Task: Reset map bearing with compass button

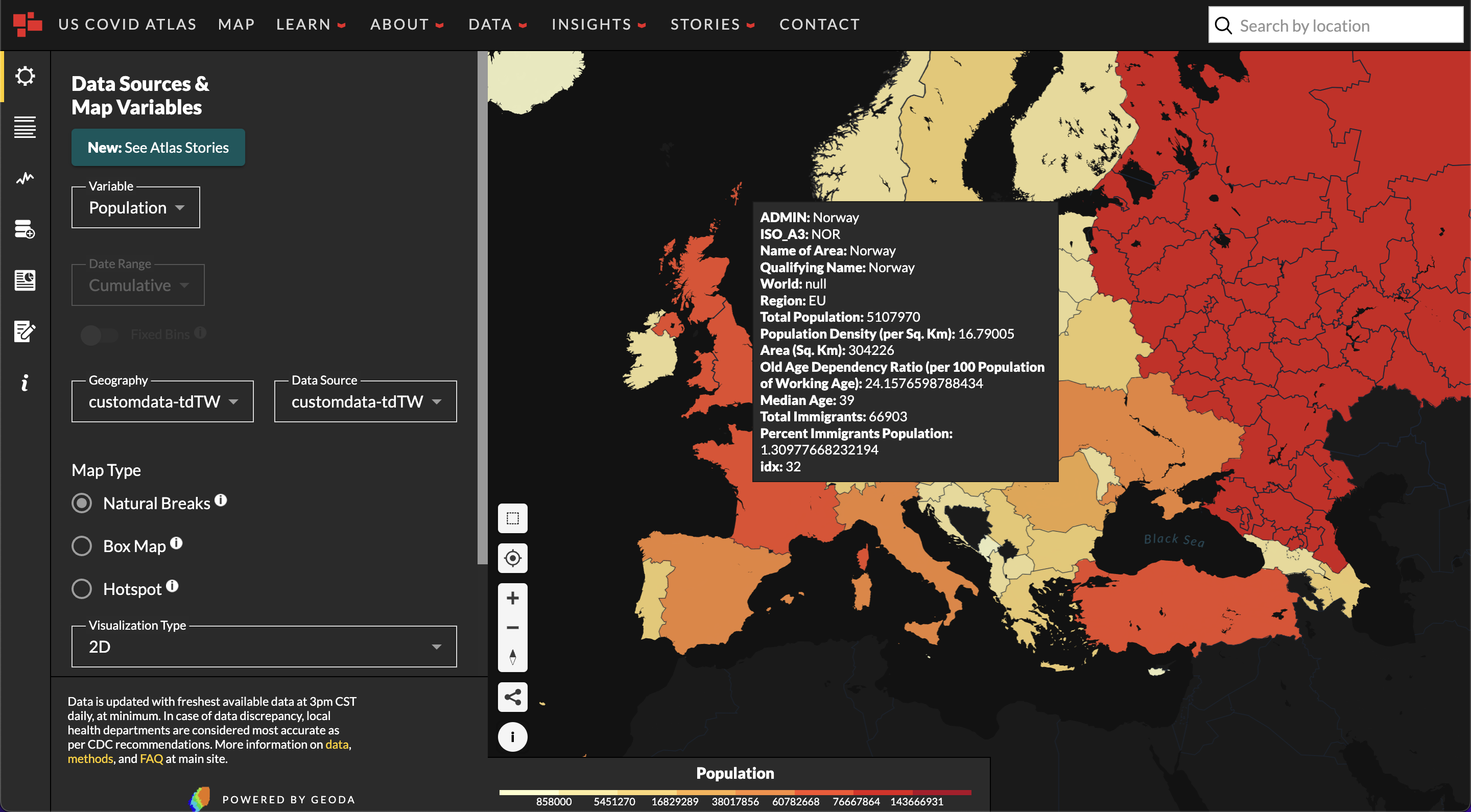Action: click(x=512, y=657)
